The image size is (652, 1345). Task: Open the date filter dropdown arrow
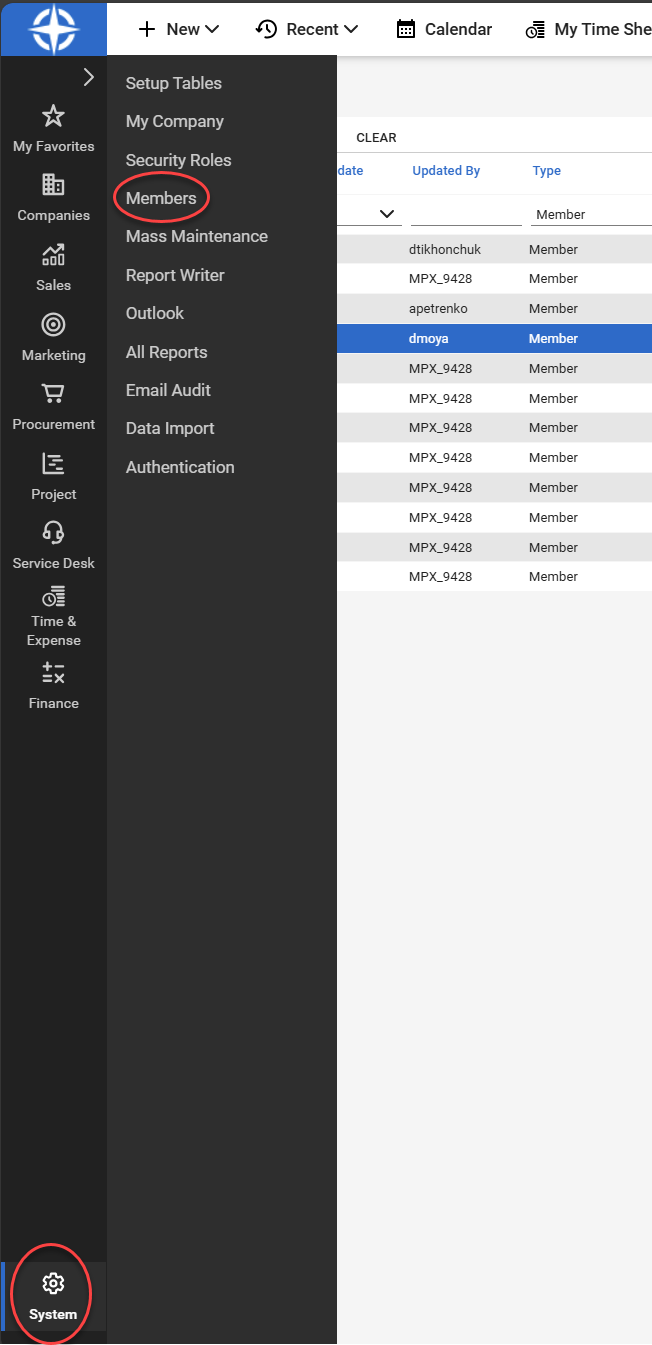(x=387, y=214)
